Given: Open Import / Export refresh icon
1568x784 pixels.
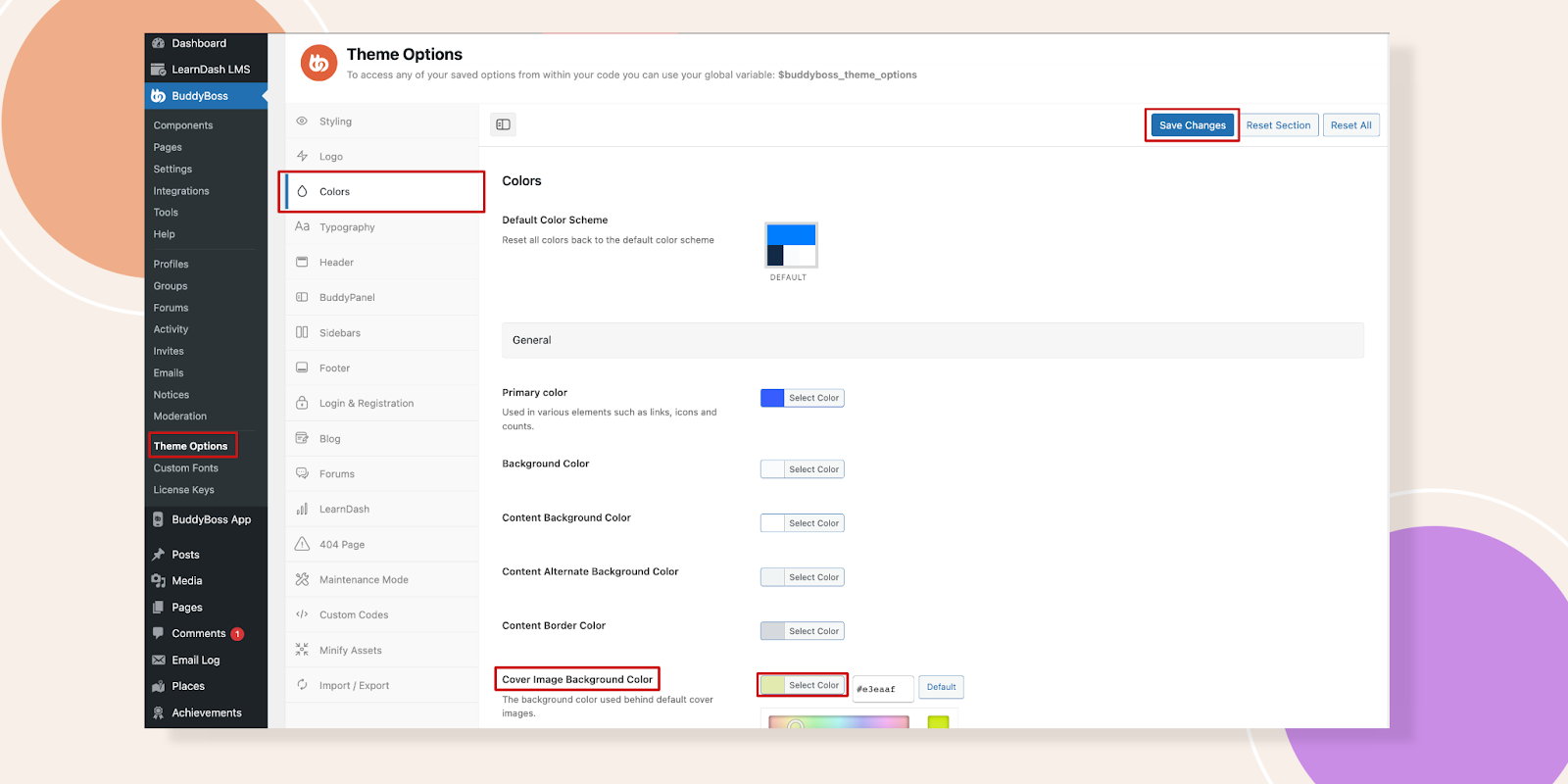Looking at the screenshot, I should coord(302,685).
